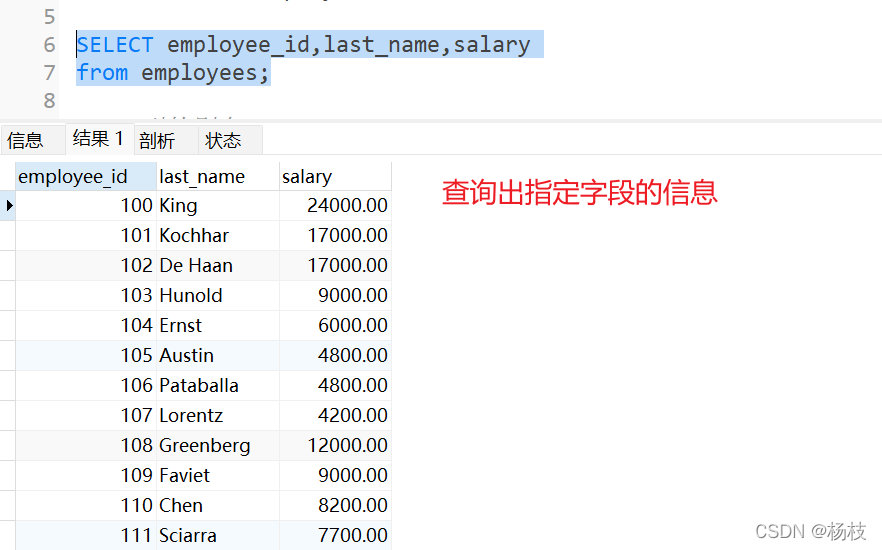This screenshot has height=550, width=882.
Task: Select employee id 104 cell
Action: 86,326
